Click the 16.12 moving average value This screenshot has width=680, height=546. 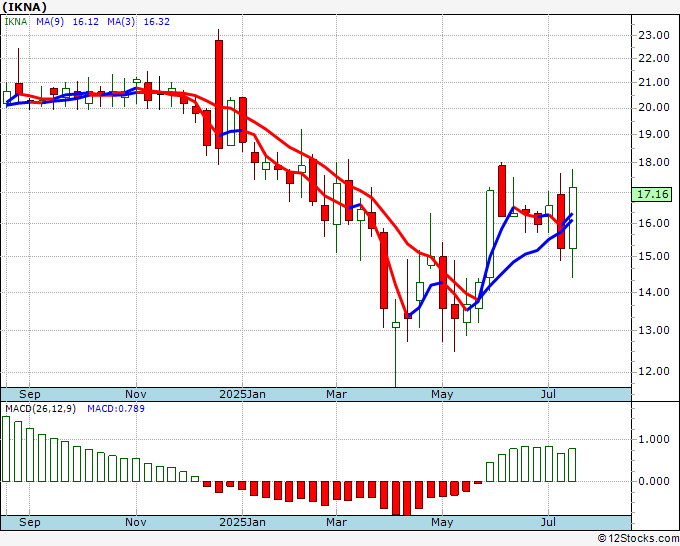[85, 22]
